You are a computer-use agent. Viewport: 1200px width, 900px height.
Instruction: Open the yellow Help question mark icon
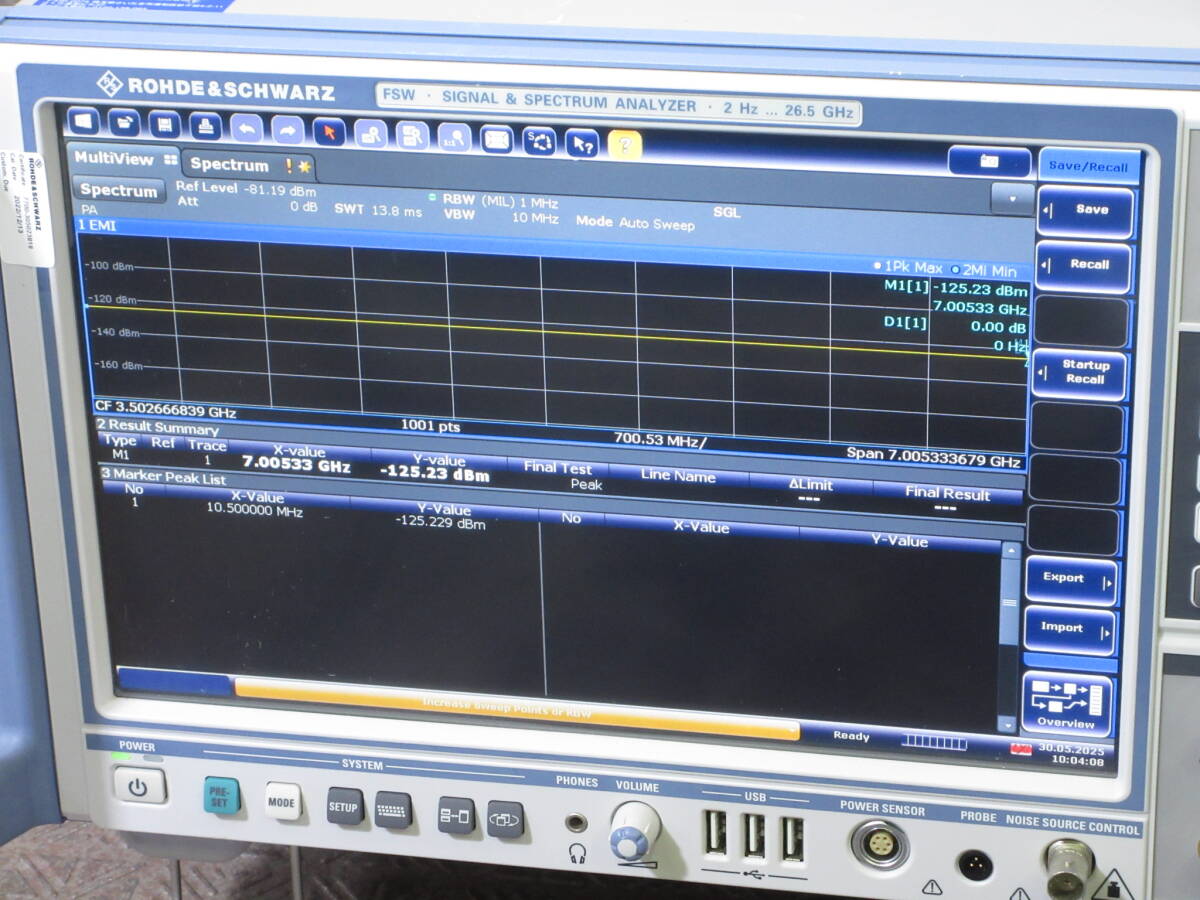click(625, 145)
